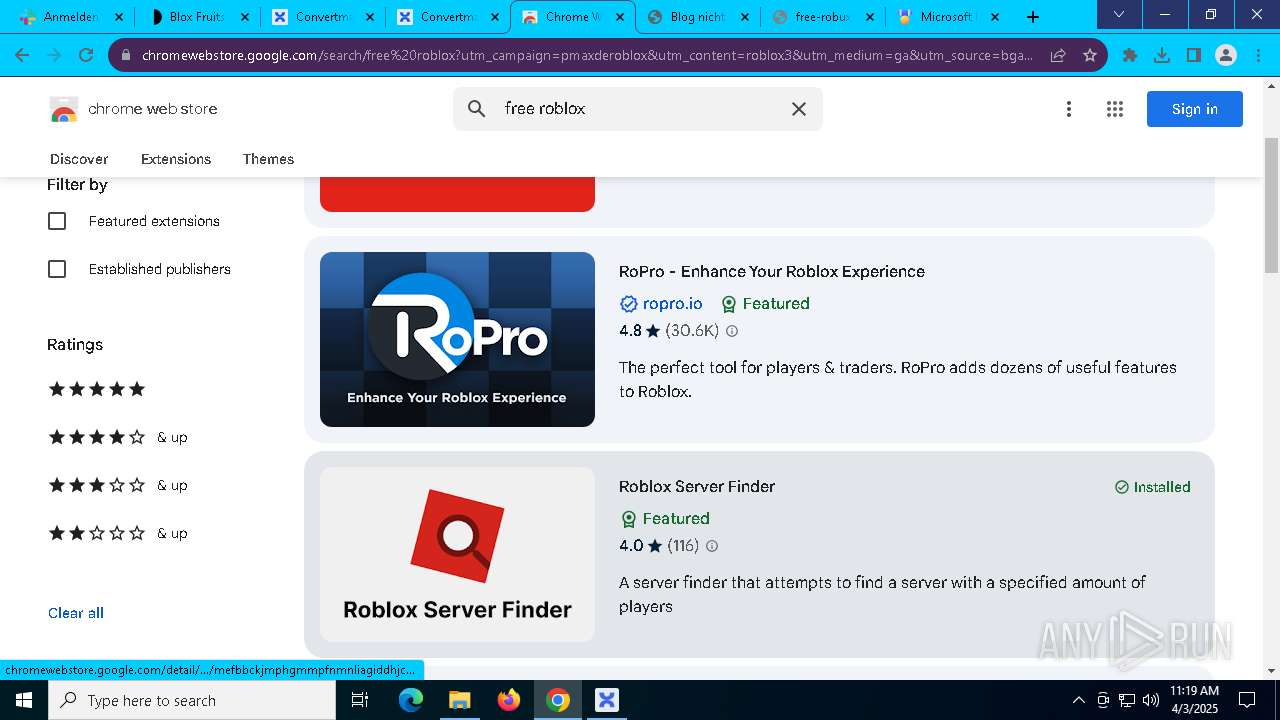Click Clear all filters link
The image size is (1280, 720).
(x=76, y=613)
